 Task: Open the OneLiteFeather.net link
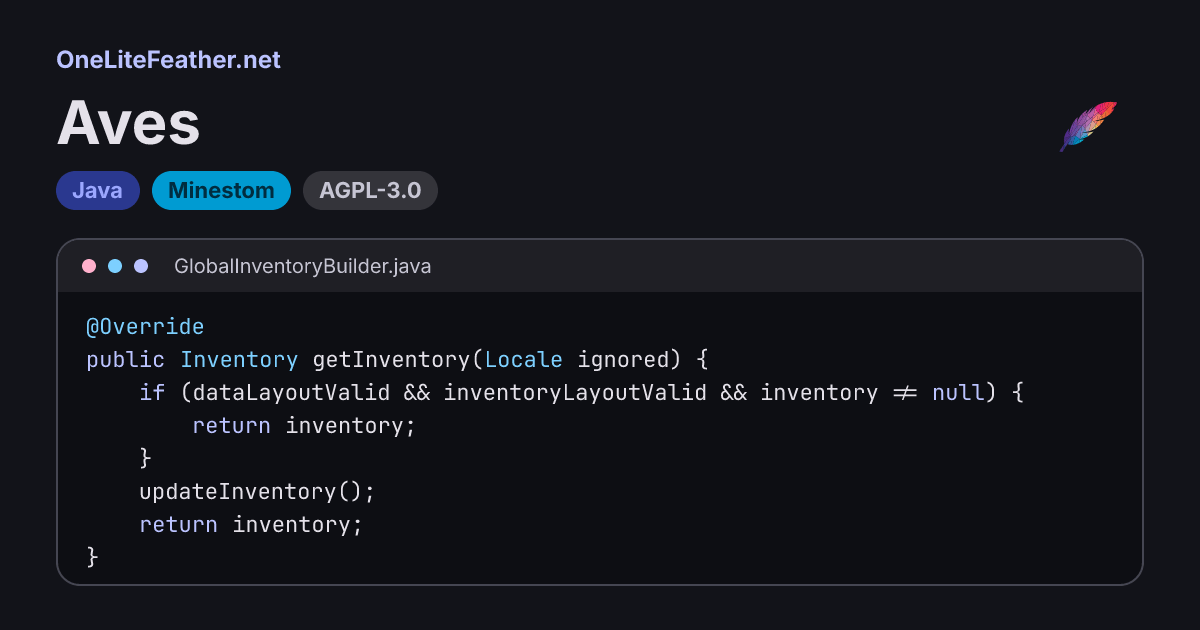(168, 60)
